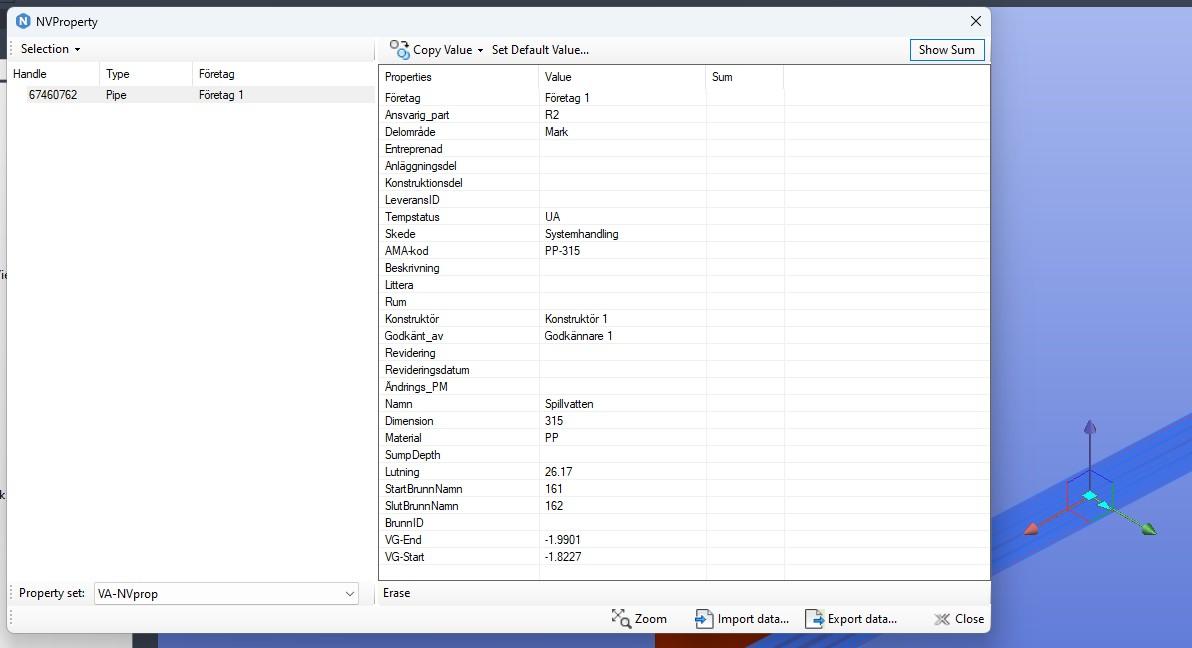Click the Erase button
The height and width of the screenshot is (648, 1192).
[396, 593]
